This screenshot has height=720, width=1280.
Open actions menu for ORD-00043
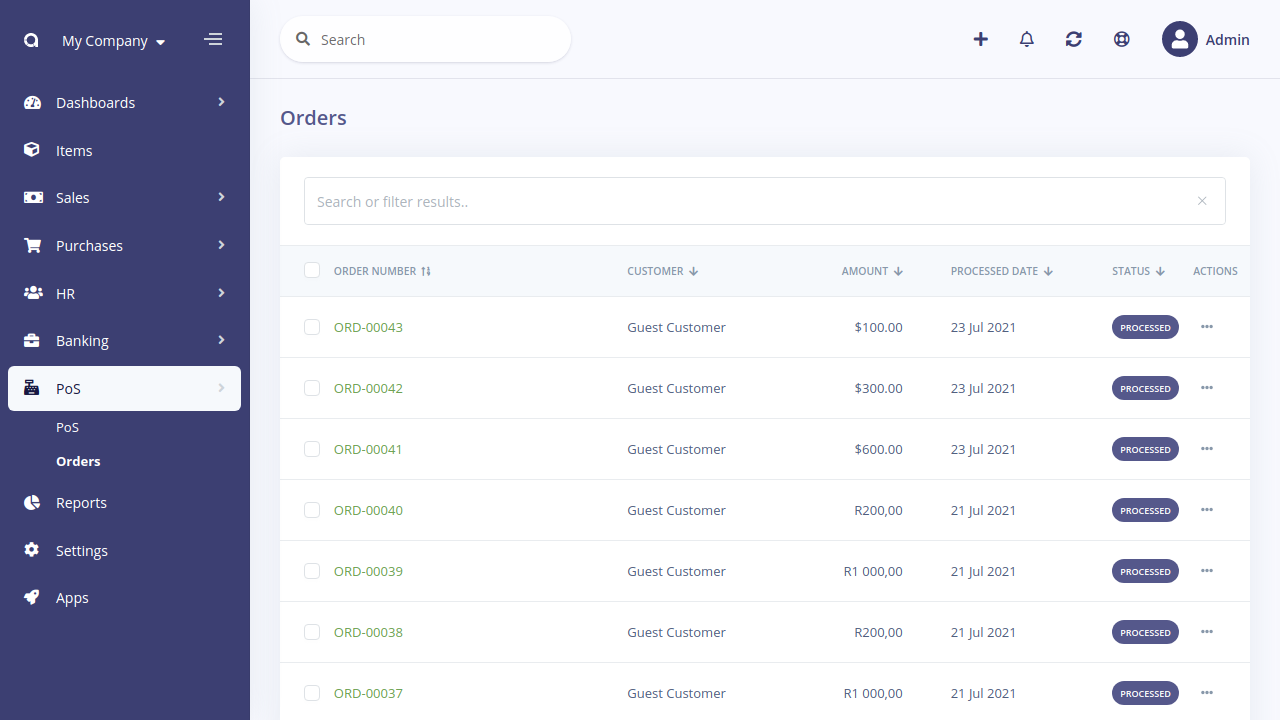pyautogui.click(x=1207, y=327)
